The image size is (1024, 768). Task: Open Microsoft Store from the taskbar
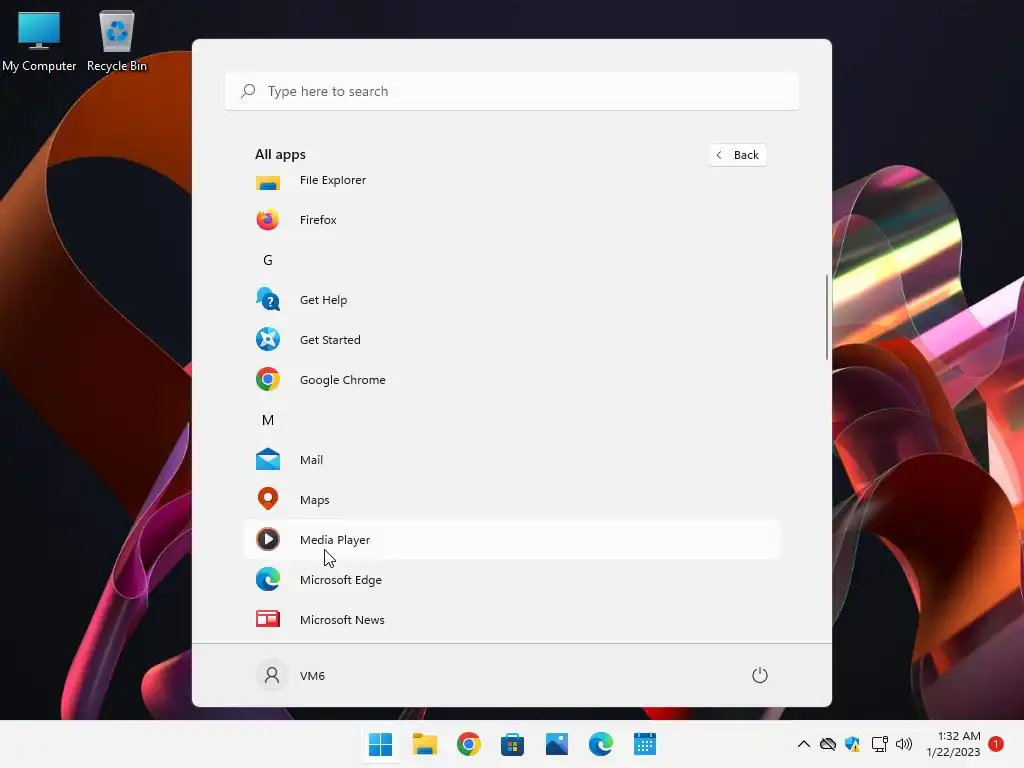tap(513, 744)
